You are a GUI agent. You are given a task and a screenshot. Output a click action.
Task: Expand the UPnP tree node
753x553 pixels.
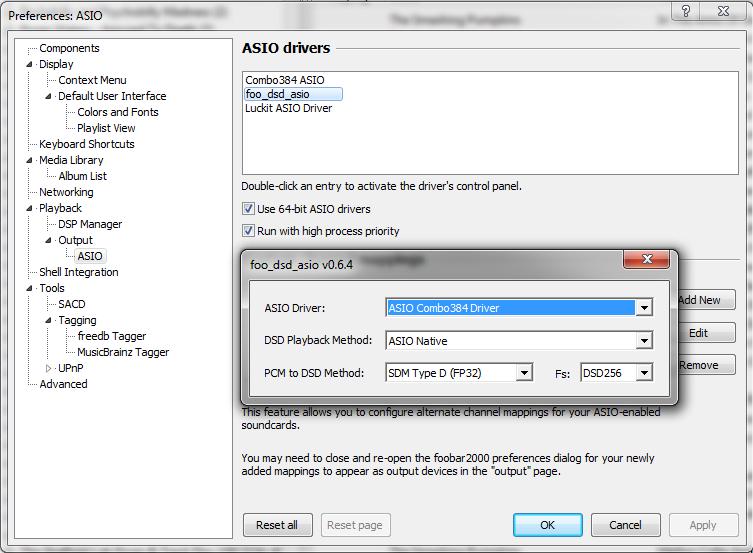coord(48,368)
